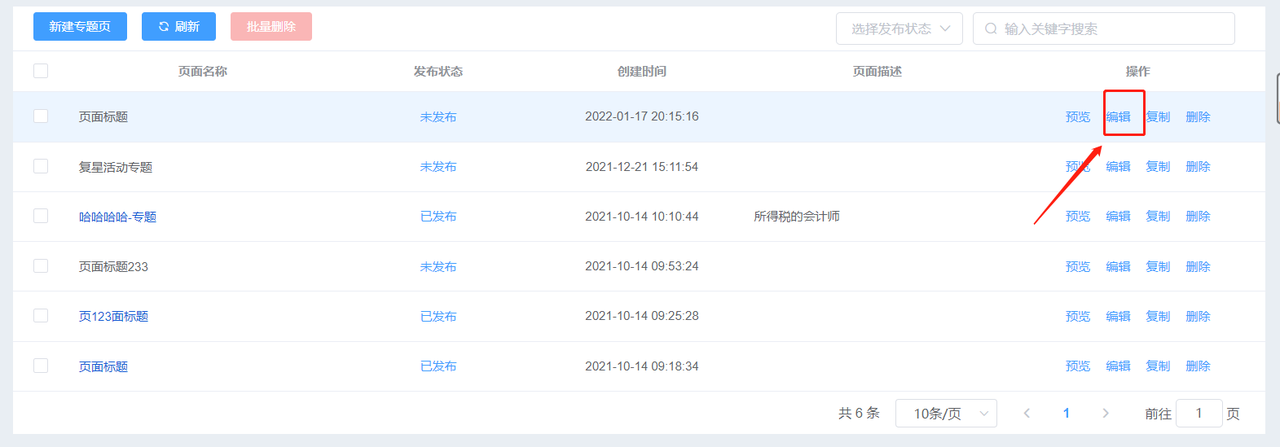Click the 批量删除 button

(271, 27)
